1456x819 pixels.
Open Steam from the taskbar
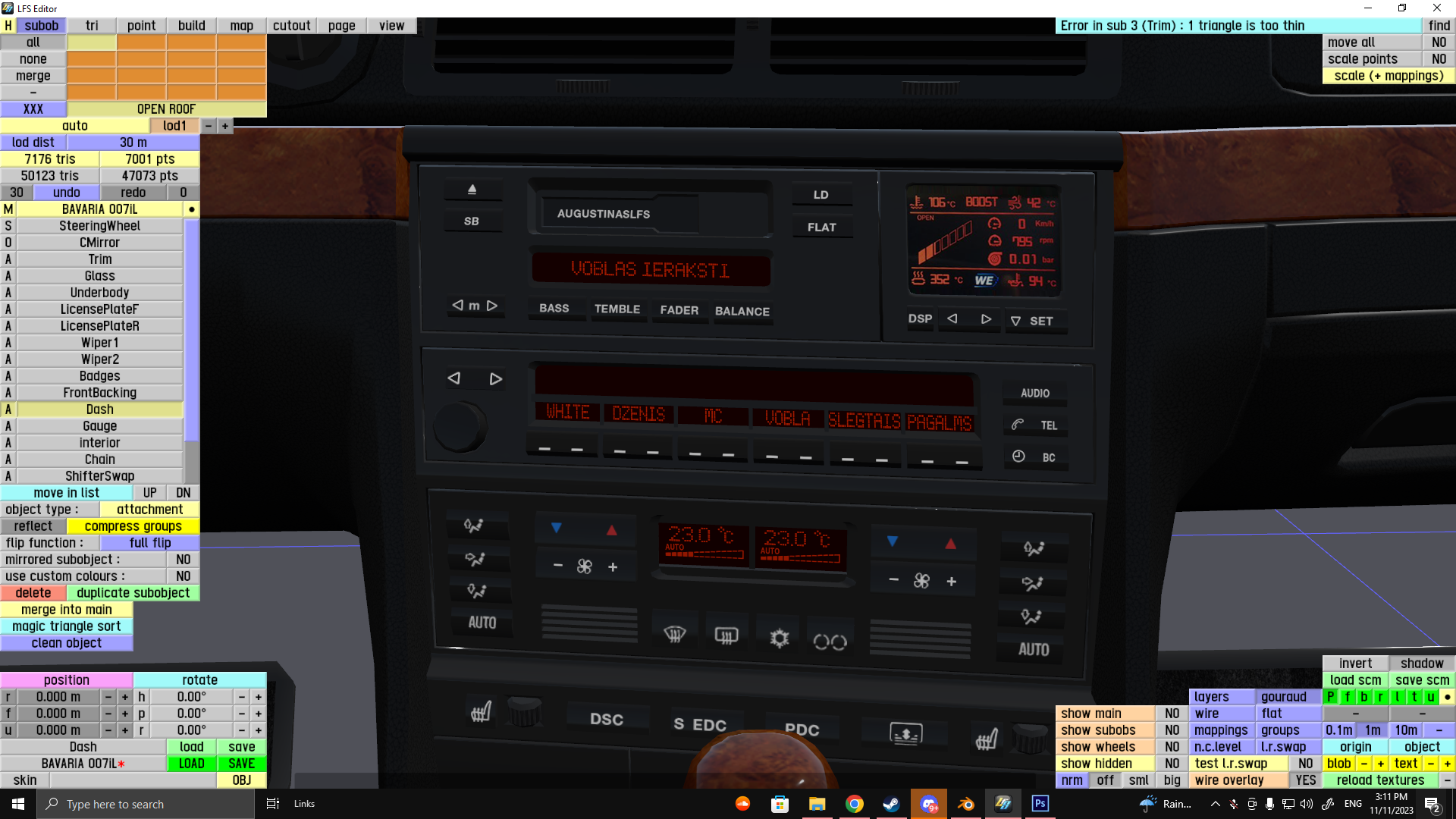tap(892, 804)
